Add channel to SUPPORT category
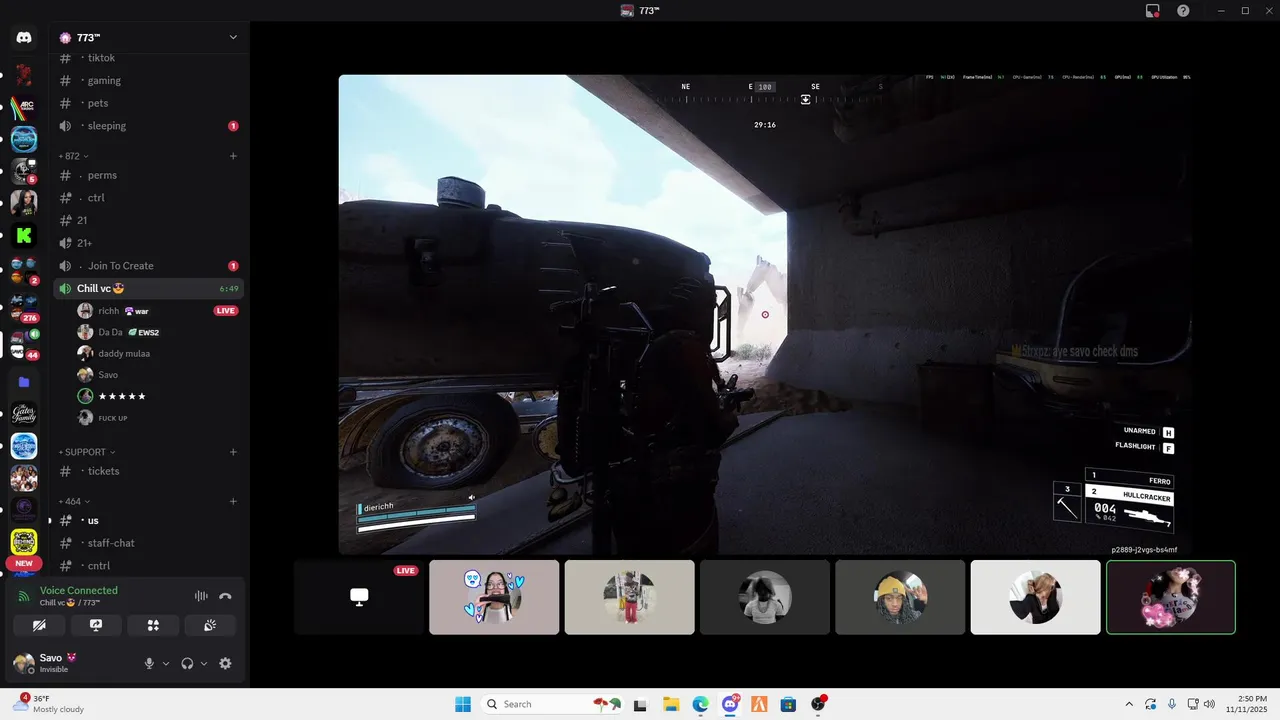 [x=233, y=452]
